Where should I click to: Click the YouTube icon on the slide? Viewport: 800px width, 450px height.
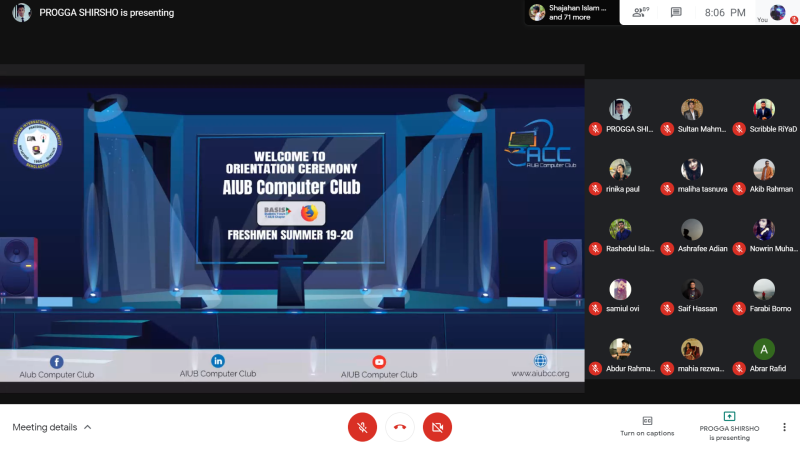point(379,362)
